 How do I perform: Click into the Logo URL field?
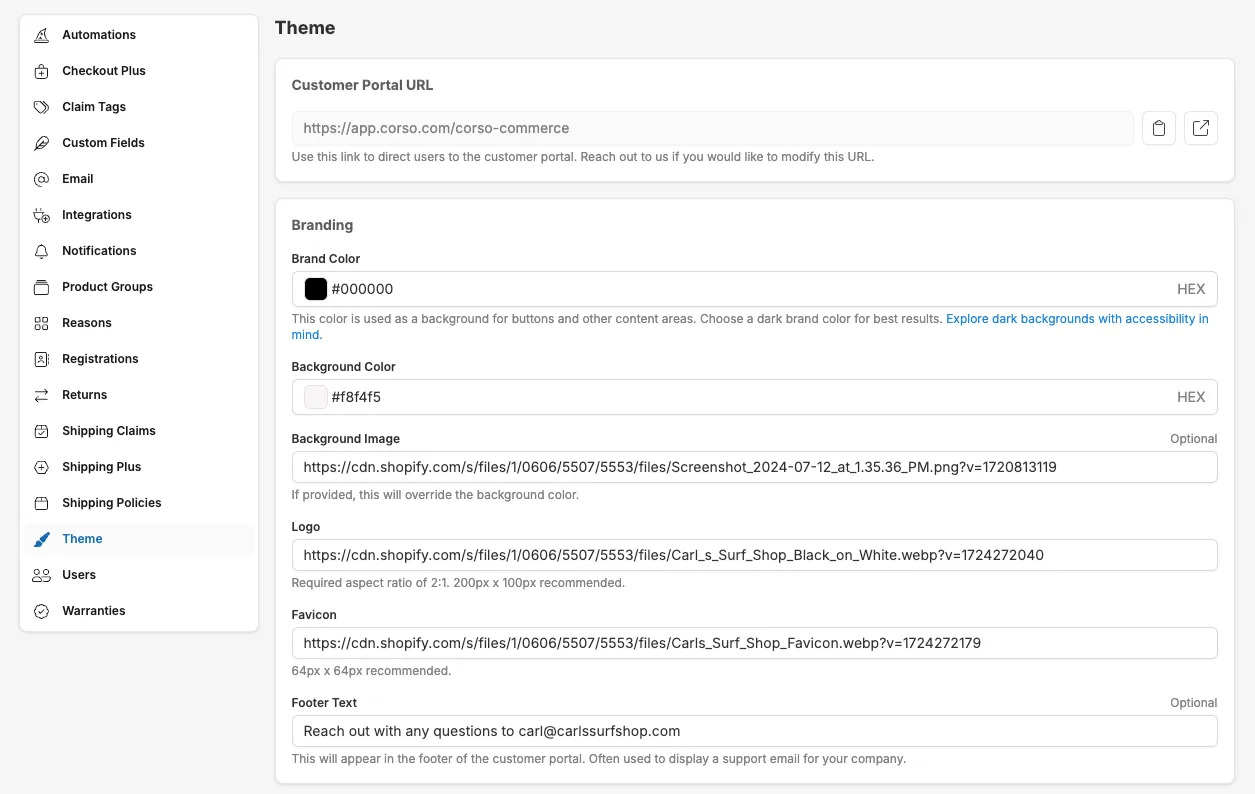pyautogui.click(x=754, y=555)
